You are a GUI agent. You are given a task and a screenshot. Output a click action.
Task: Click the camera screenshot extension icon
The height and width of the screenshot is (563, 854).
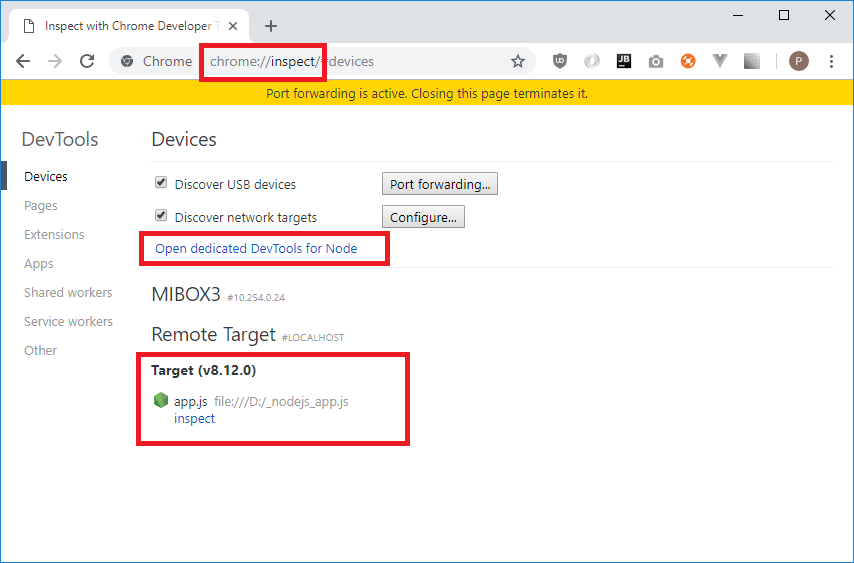tap(656, 62)
